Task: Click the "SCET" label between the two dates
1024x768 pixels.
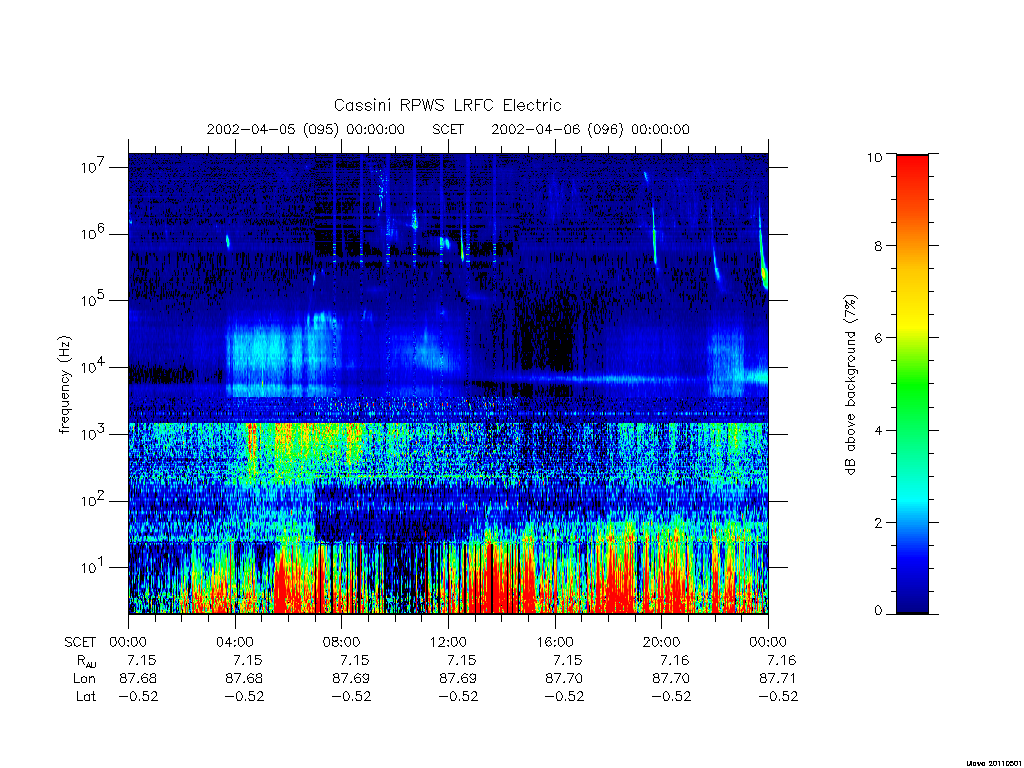Action: 448,129
